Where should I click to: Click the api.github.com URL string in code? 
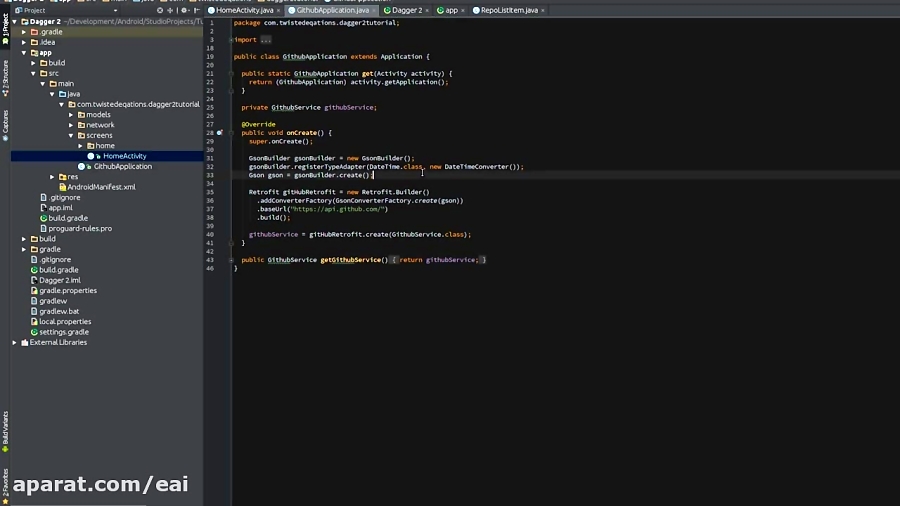pyautogui.click(x=339, y=209)
